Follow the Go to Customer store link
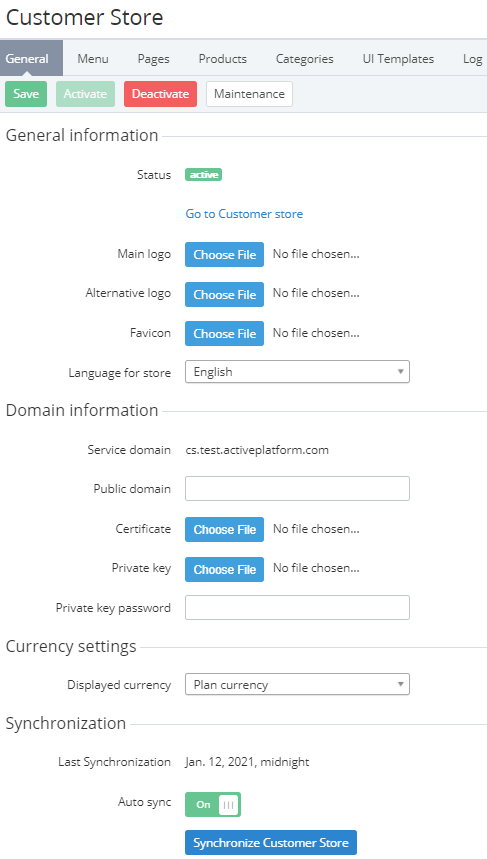Viewport: 487px width, 859px height. (244, 214)
